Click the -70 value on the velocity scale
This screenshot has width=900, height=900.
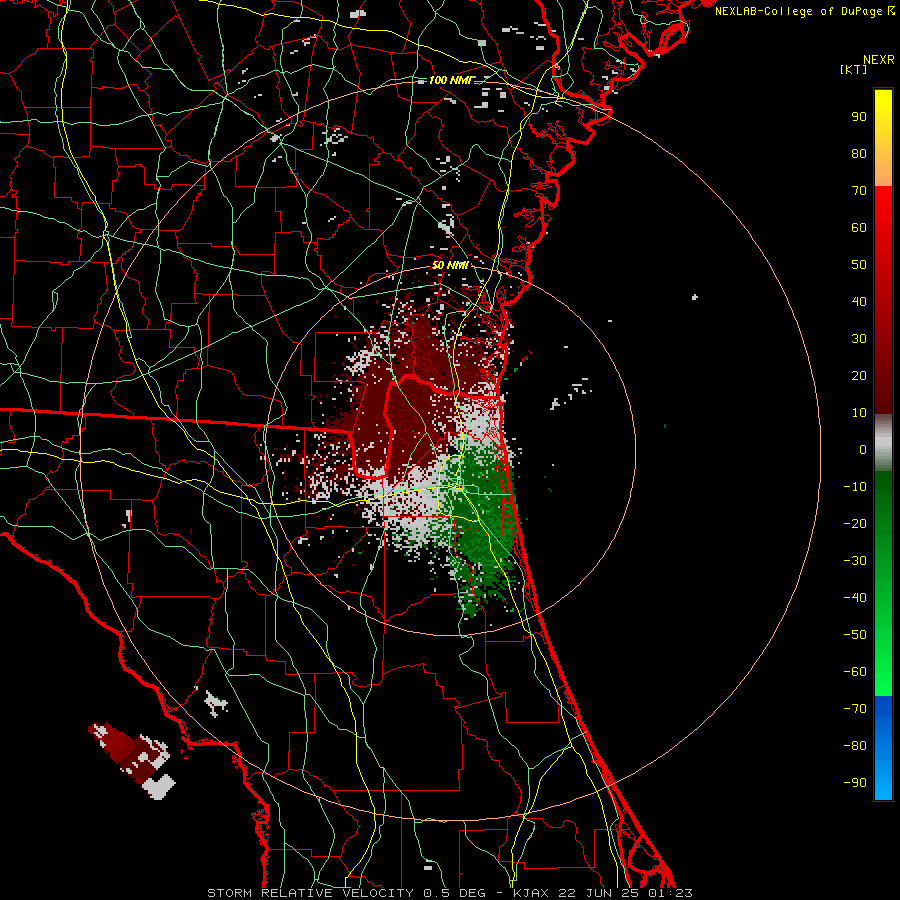855,709
